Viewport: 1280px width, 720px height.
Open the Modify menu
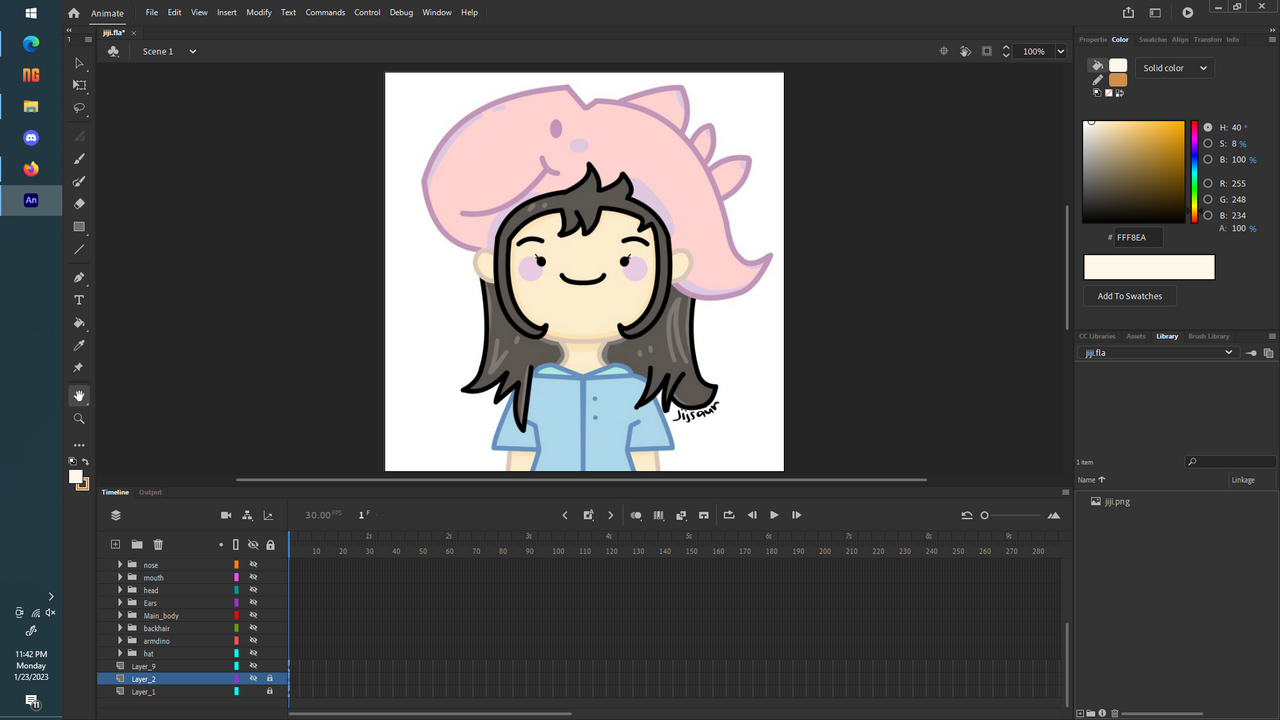coord(259,13)
